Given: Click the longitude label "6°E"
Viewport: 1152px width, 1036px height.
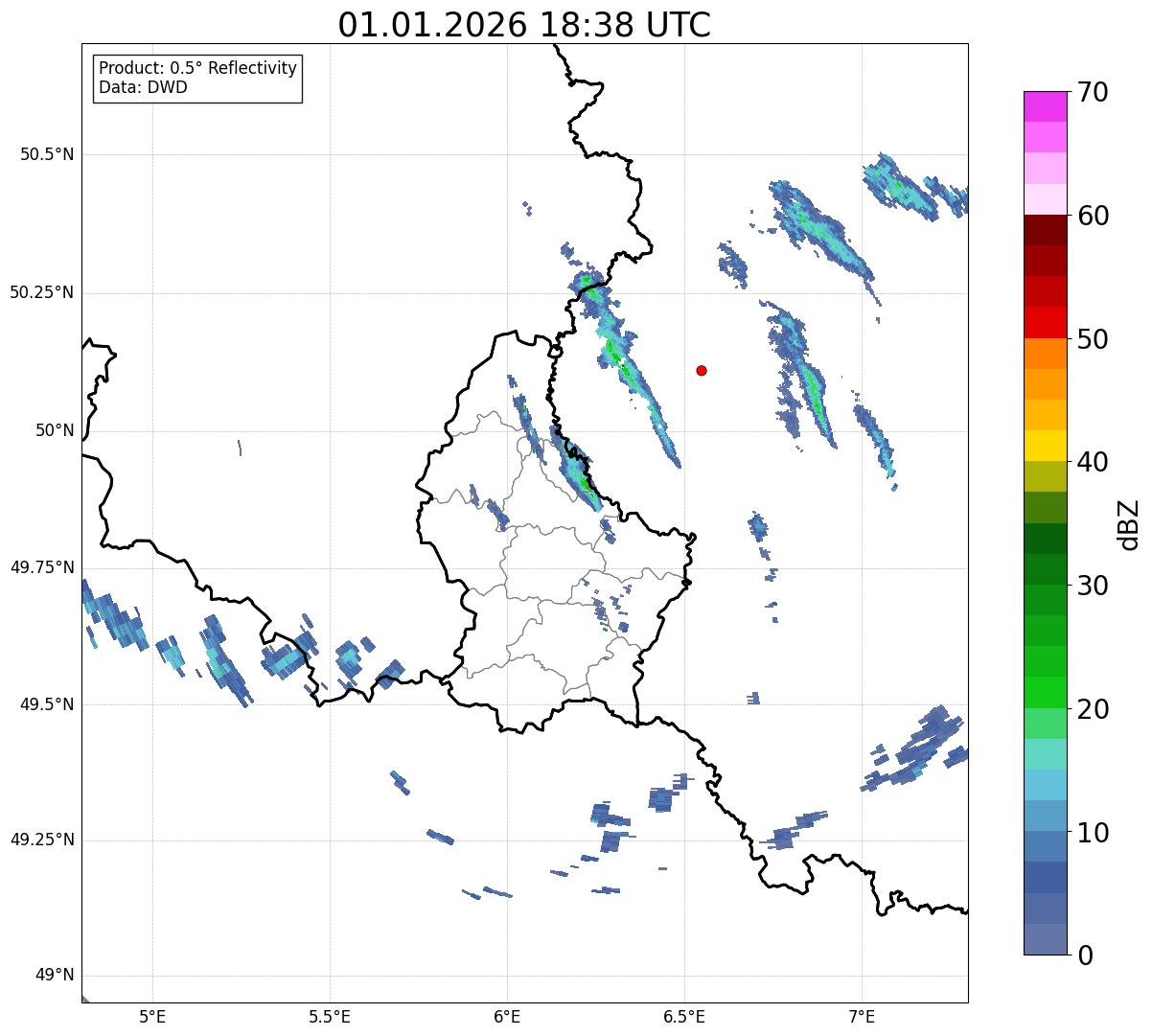Looking at the screenshot, I should (507, 1016).
